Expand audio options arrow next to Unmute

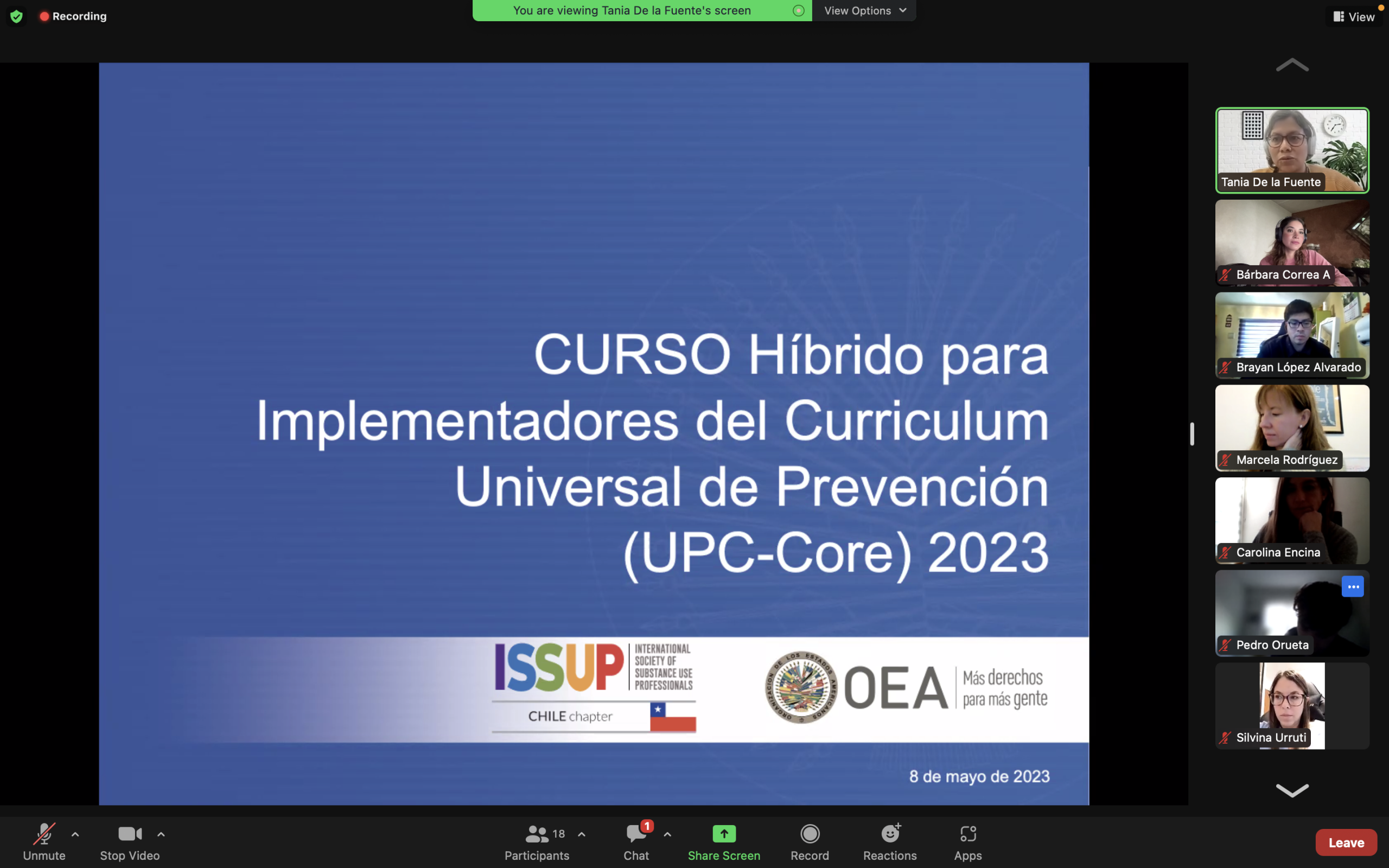(x=75, y=834)
